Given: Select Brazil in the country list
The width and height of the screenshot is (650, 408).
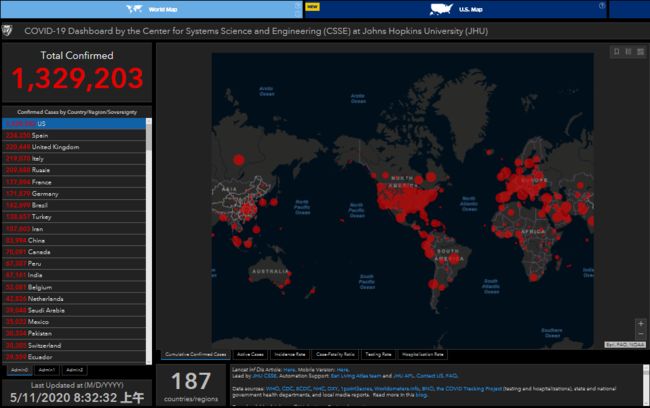Looking at the screenshot, I should pyautogui.click(x=74, y=205).
